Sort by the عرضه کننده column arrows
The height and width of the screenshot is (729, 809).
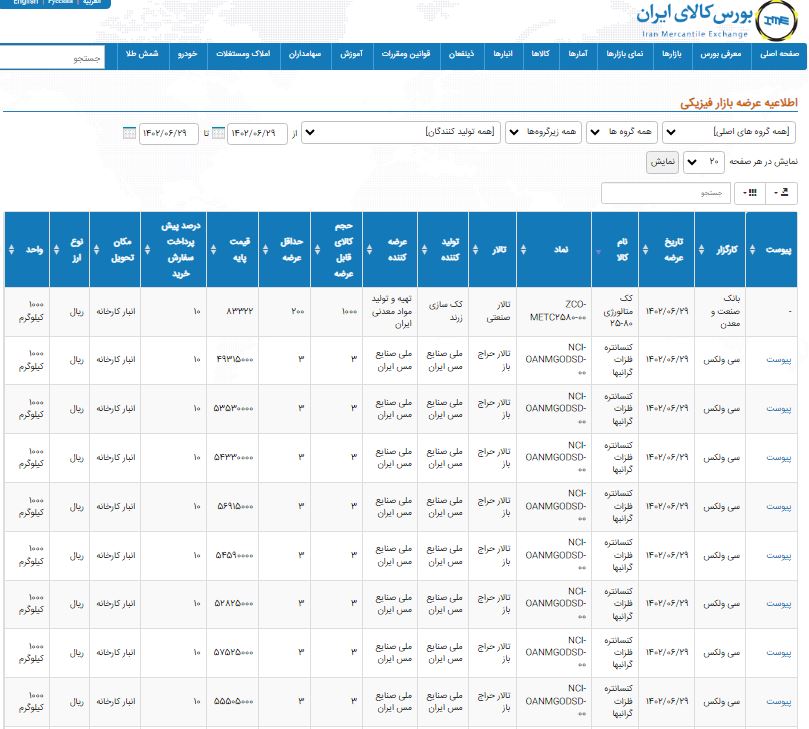(x=369, y=250)
